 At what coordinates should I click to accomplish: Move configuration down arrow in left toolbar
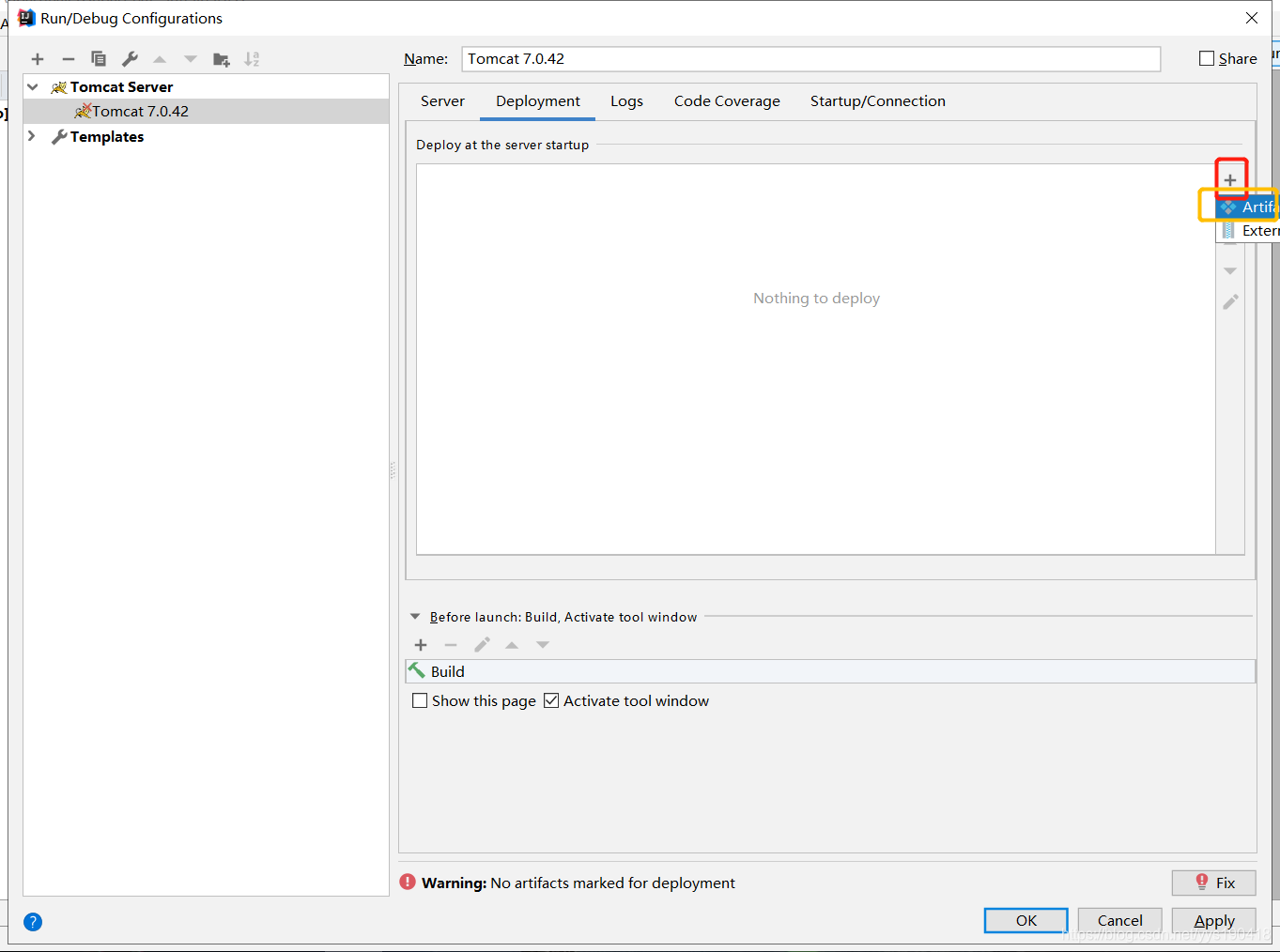pyautogui.click(x=191, y=59)
